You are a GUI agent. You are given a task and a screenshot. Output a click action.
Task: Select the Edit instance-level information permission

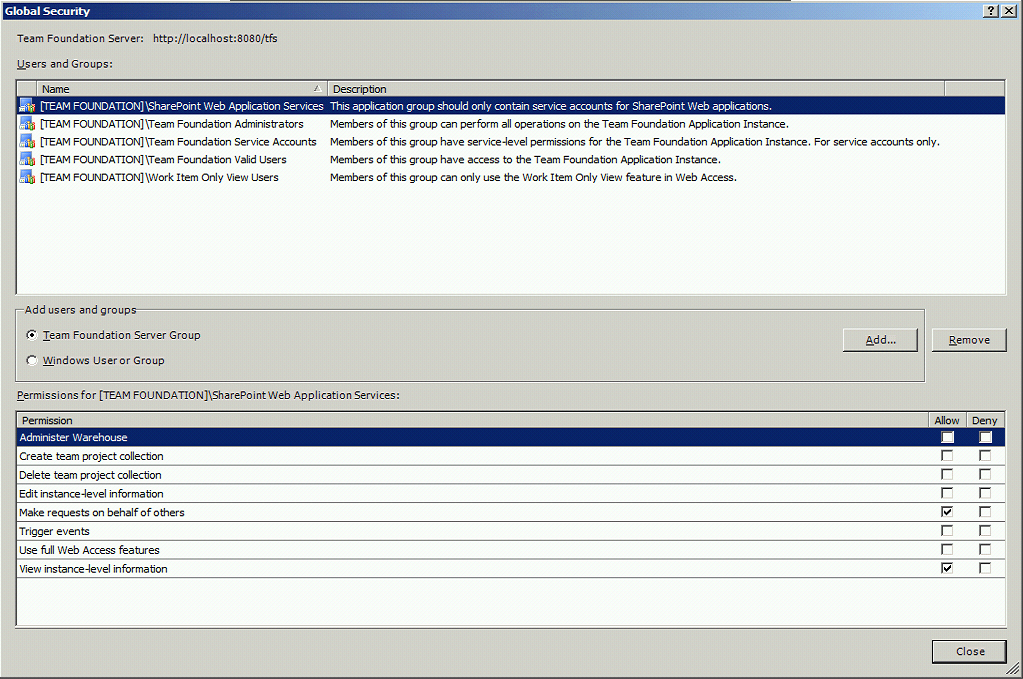pyautogui.click(x=511, y=494)
